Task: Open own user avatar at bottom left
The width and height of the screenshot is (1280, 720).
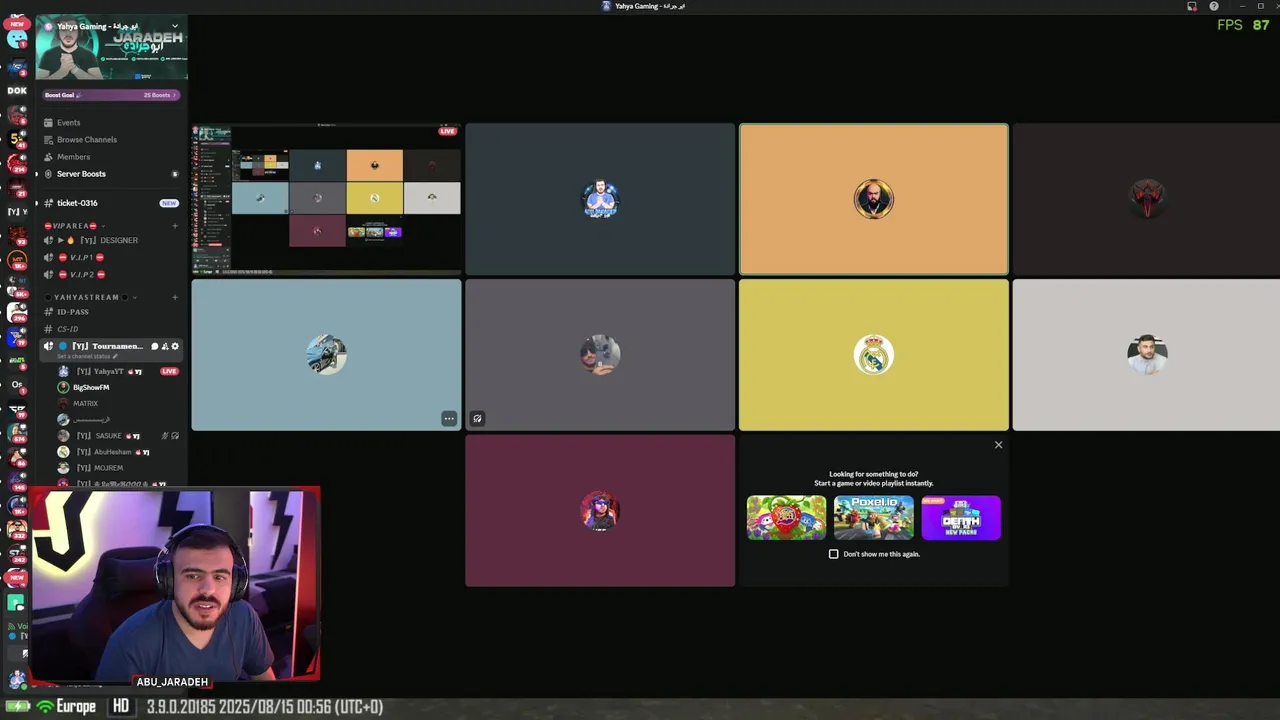Action: pos(17,680)
